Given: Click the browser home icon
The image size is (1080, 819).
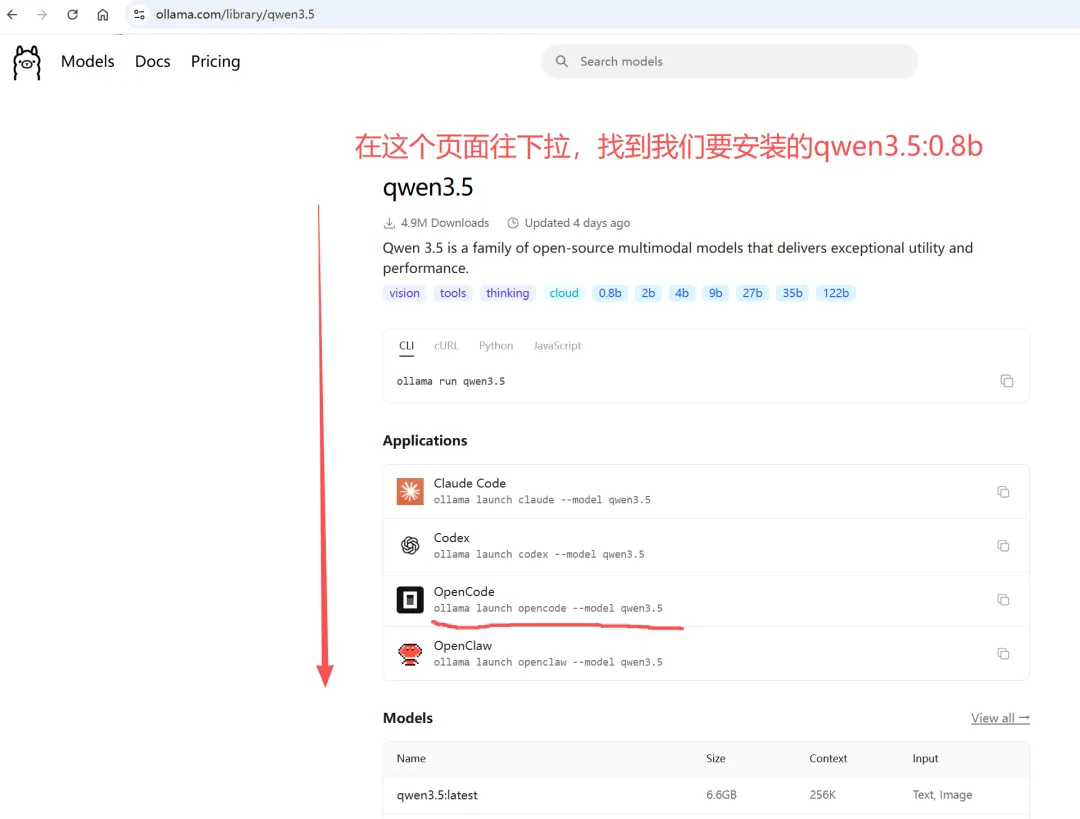Looking at the screenshot, I should [x=103, y=14].
